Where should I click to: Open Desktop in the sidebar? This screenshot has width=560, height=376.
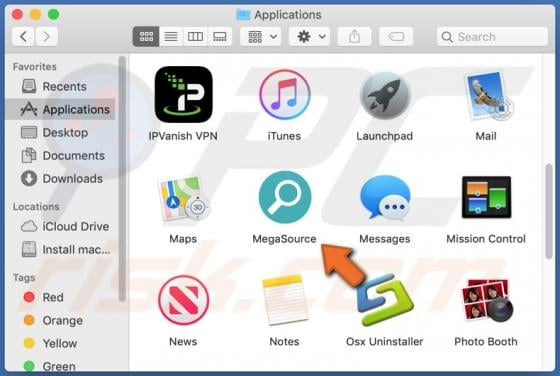pos(60,132)
